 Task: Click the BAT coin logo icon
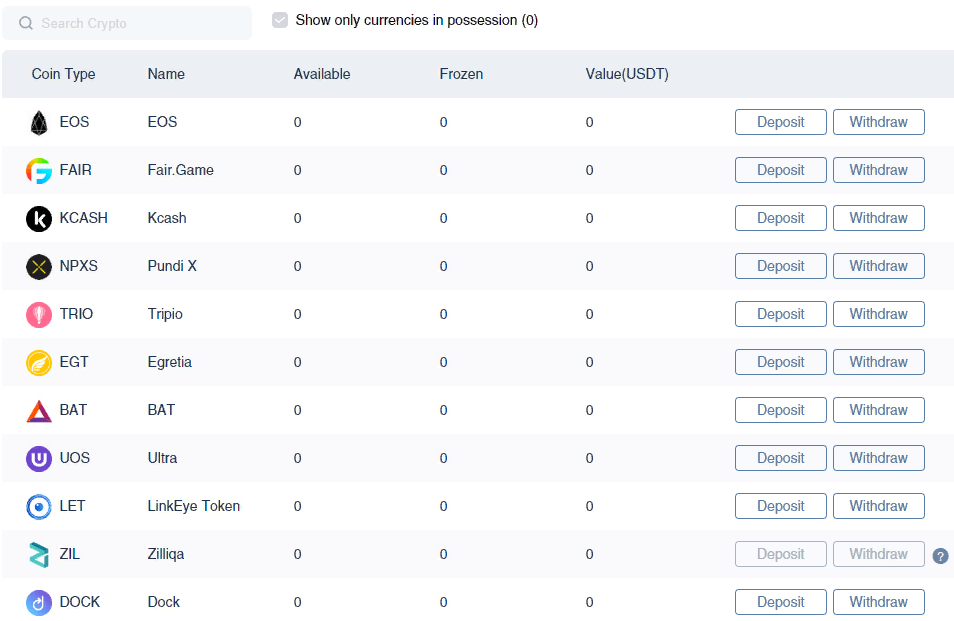39,411
